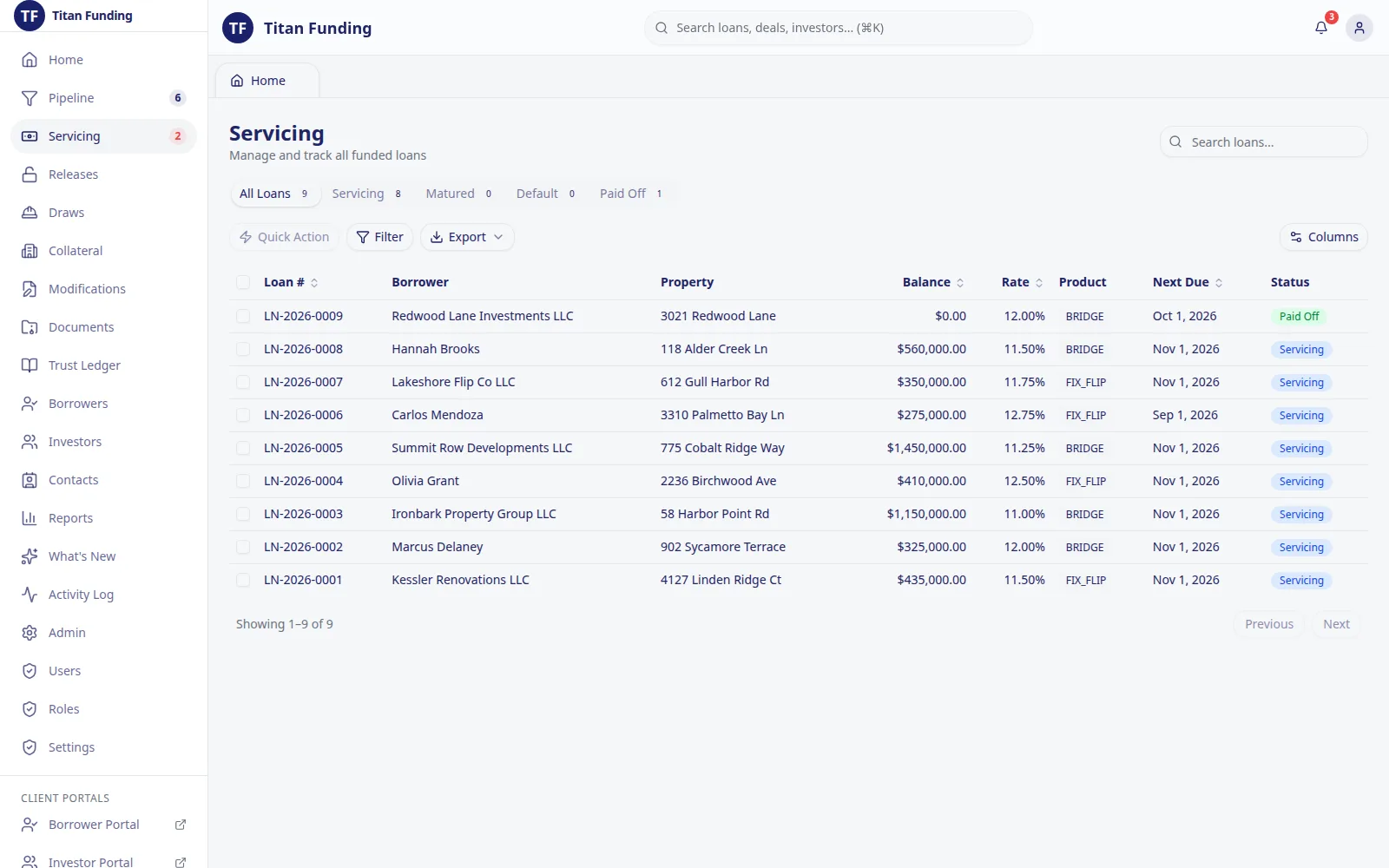1389x868 pixels.
Task: Open Releases lock icon in sidebar
Action: tap(30, 174)
